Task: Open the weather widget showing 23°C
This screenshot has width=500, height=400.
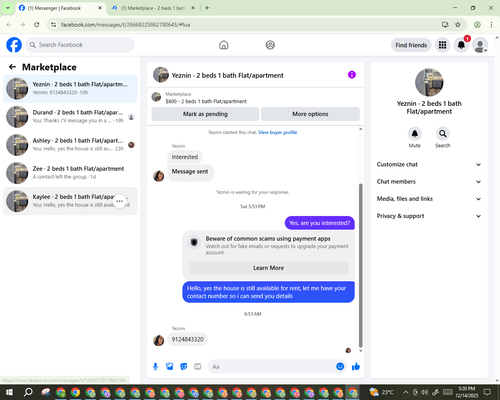Action: 381,392
